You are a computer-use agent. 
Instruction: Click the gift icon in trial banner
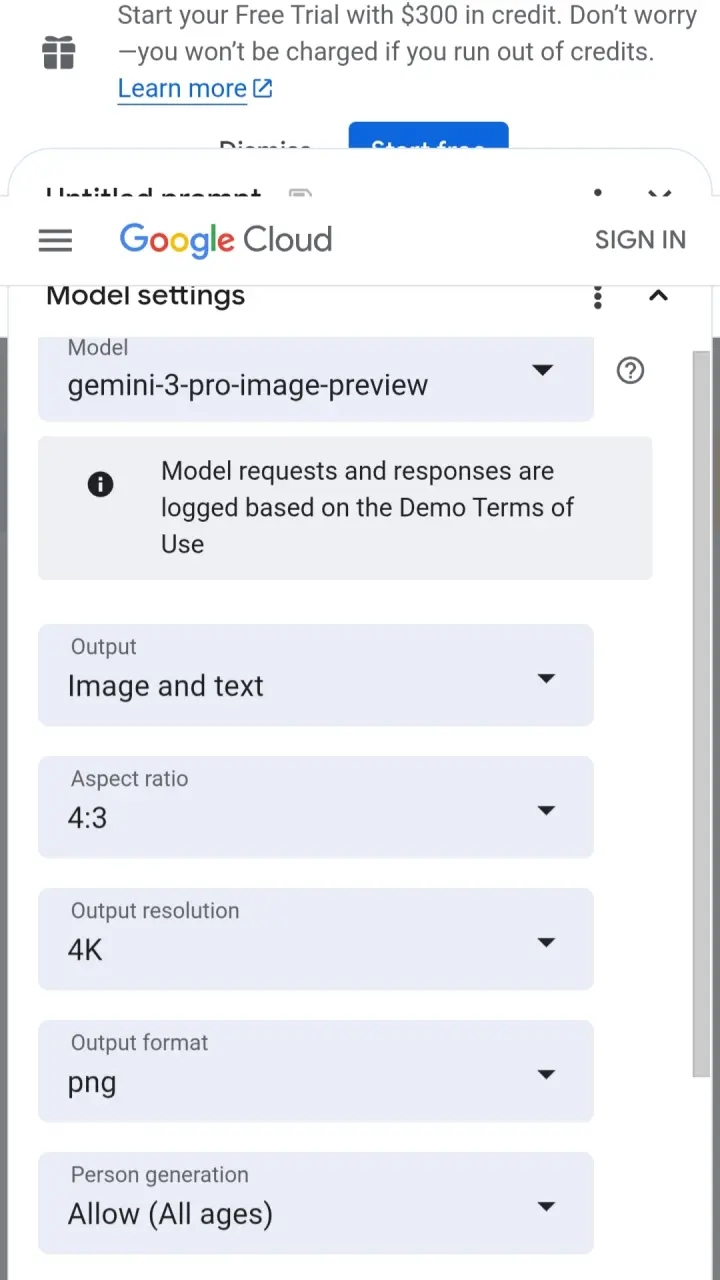coord(59,52)
